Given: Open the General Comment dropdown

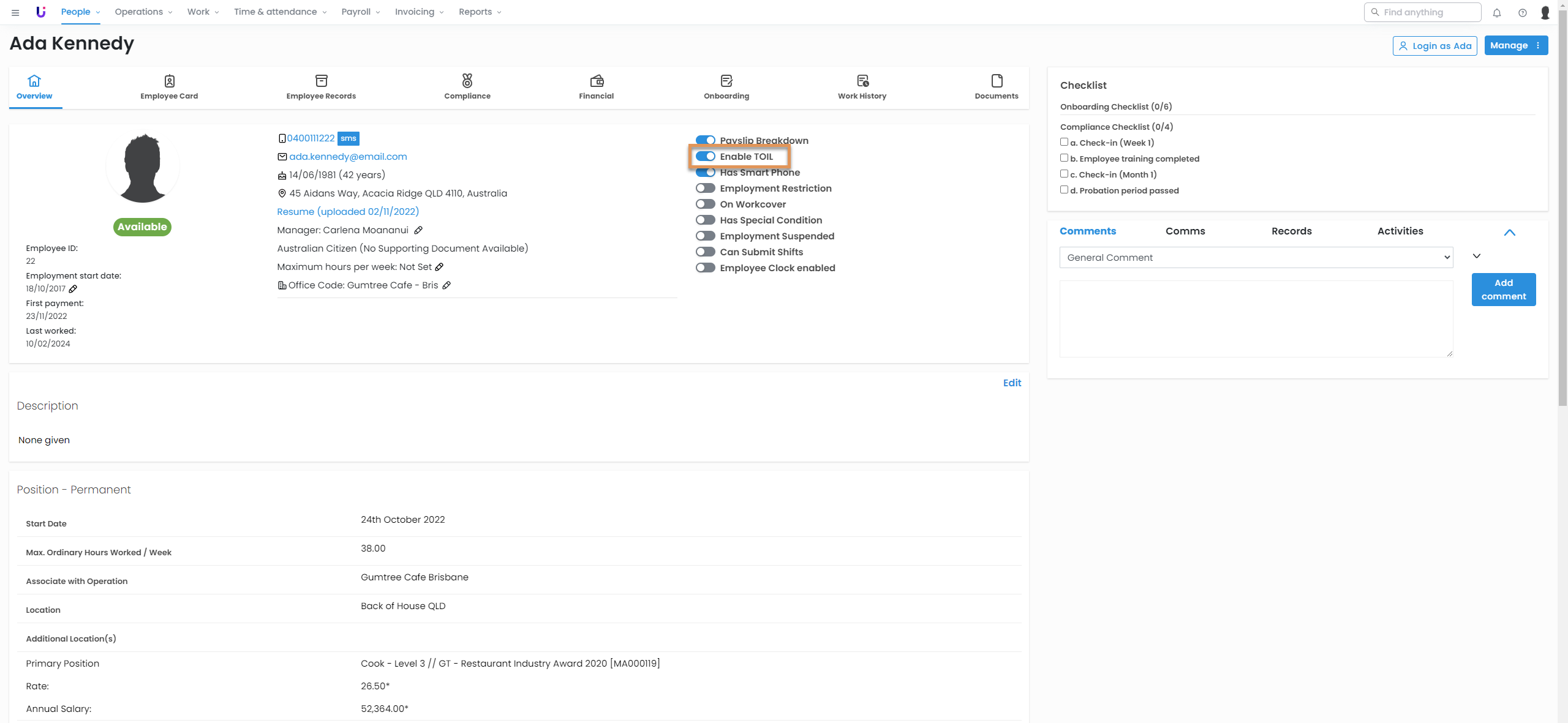Looking at the screenshot, I should (1256, 258).
